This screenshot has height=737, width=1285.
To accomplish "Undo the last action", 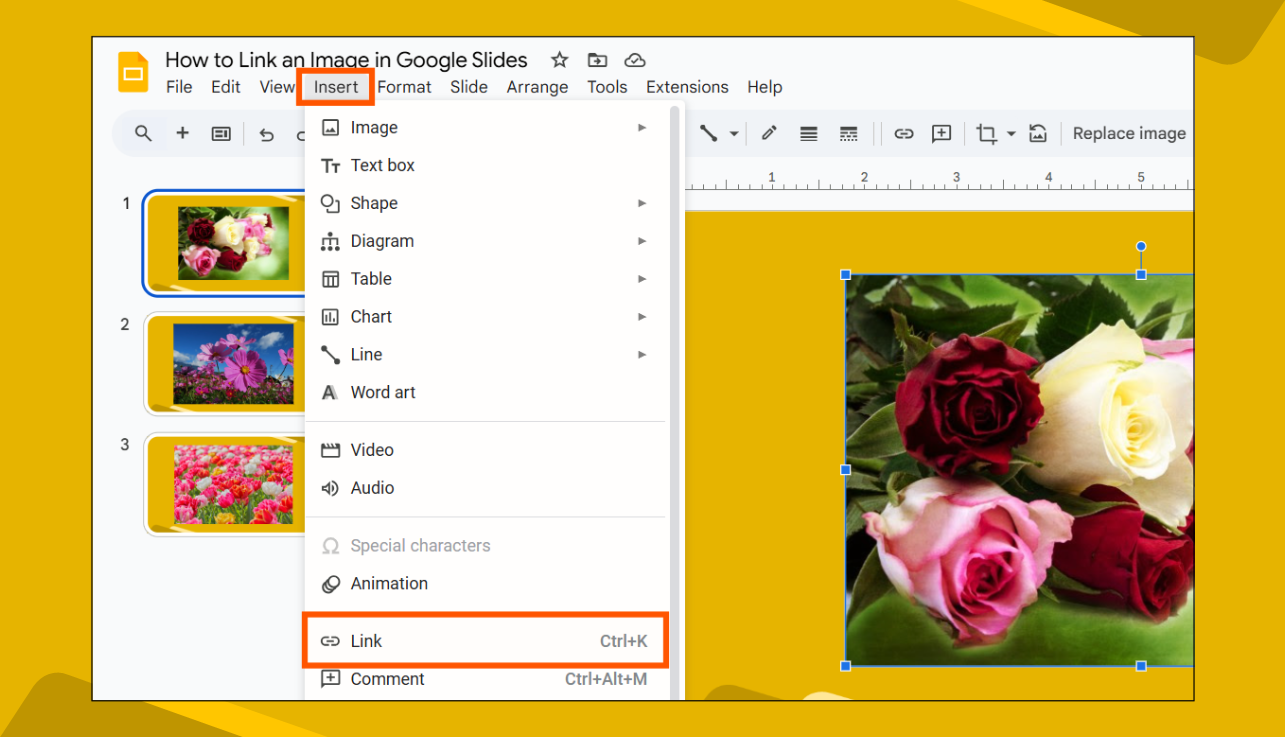I will coord(266,133).
